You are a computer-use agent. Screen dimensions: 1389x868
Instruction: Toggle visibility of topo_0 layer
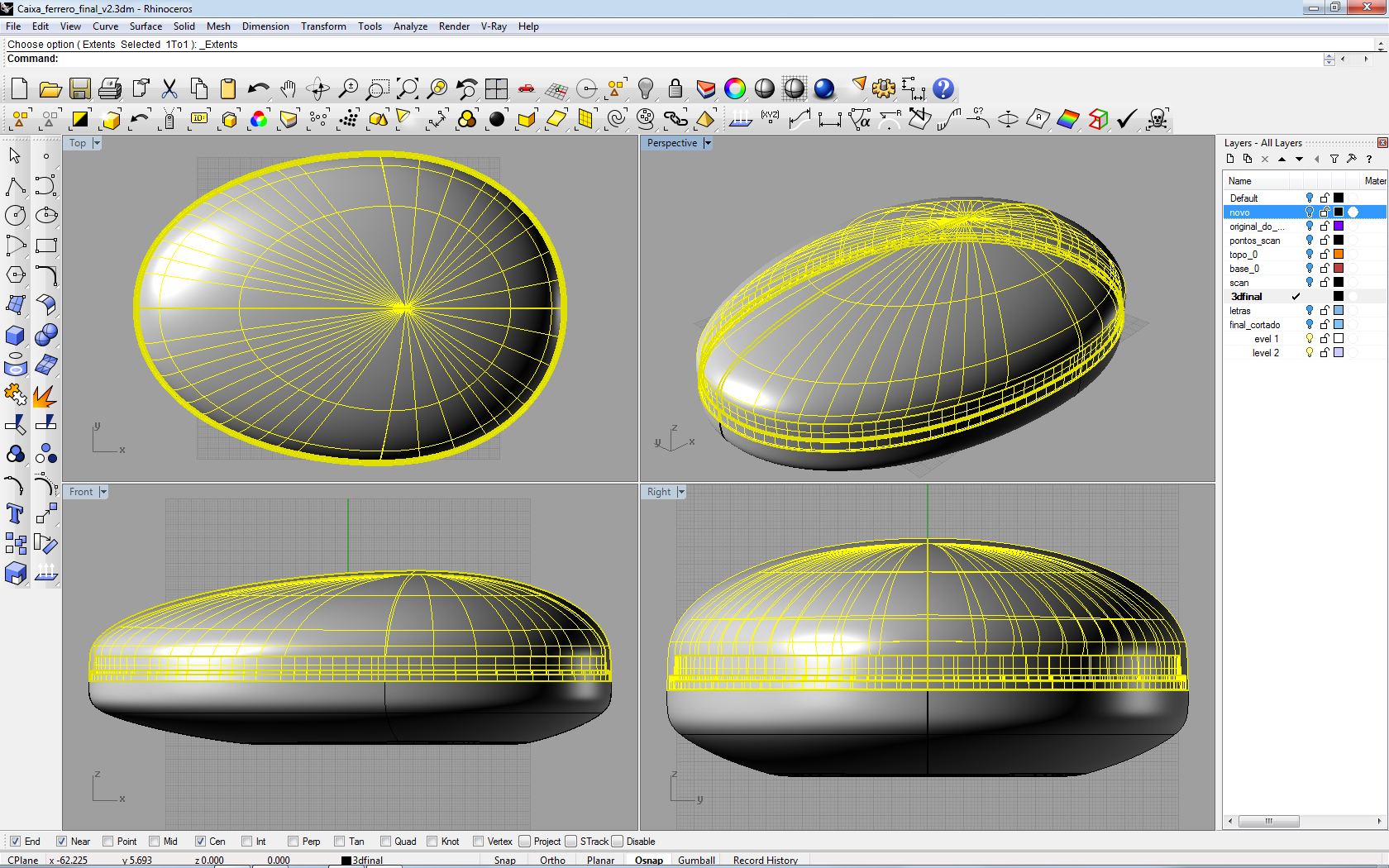point(1309,255)
